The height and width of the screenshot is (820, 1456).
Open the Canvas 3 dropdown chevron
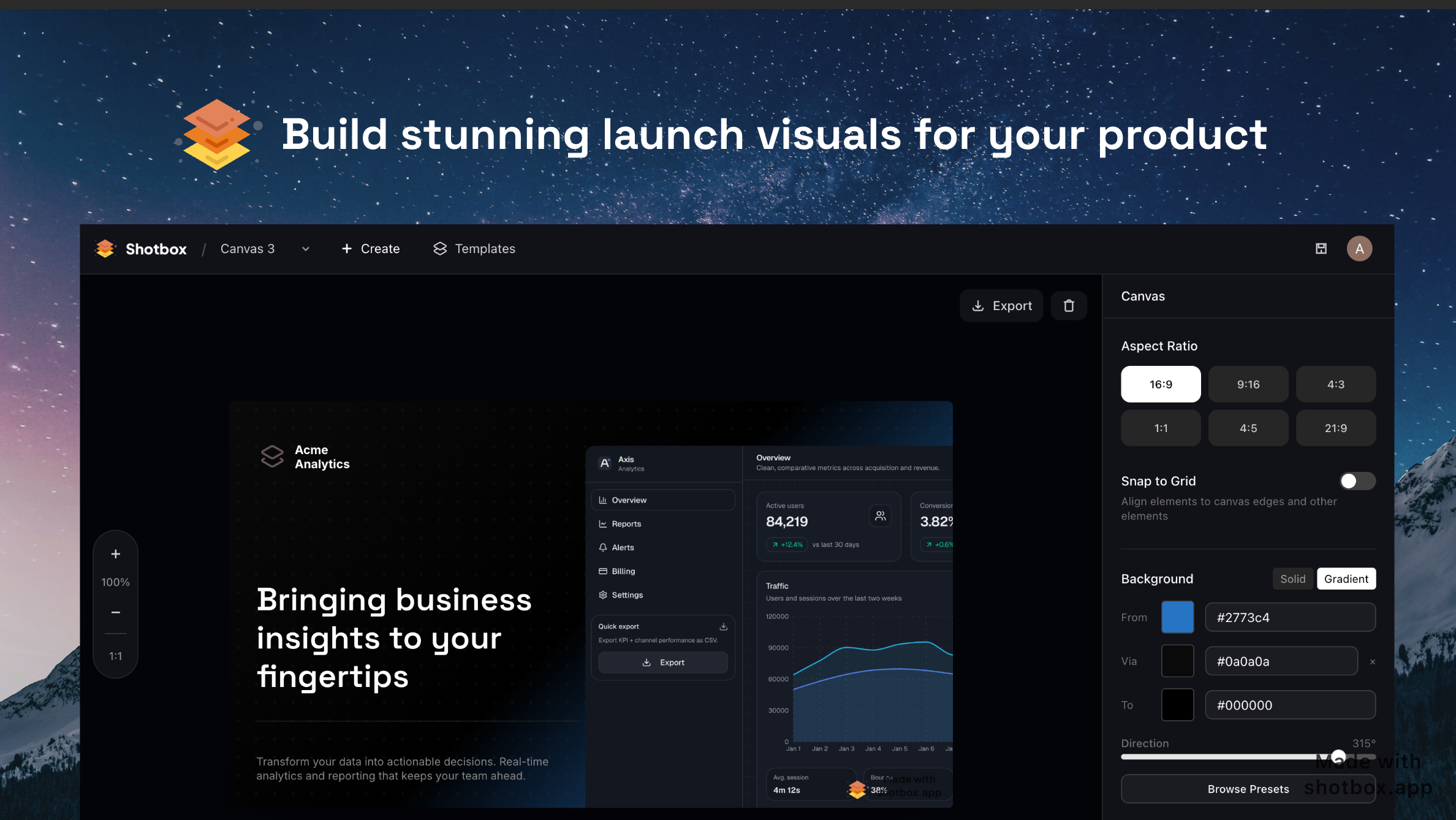click(x=306, y=249)
